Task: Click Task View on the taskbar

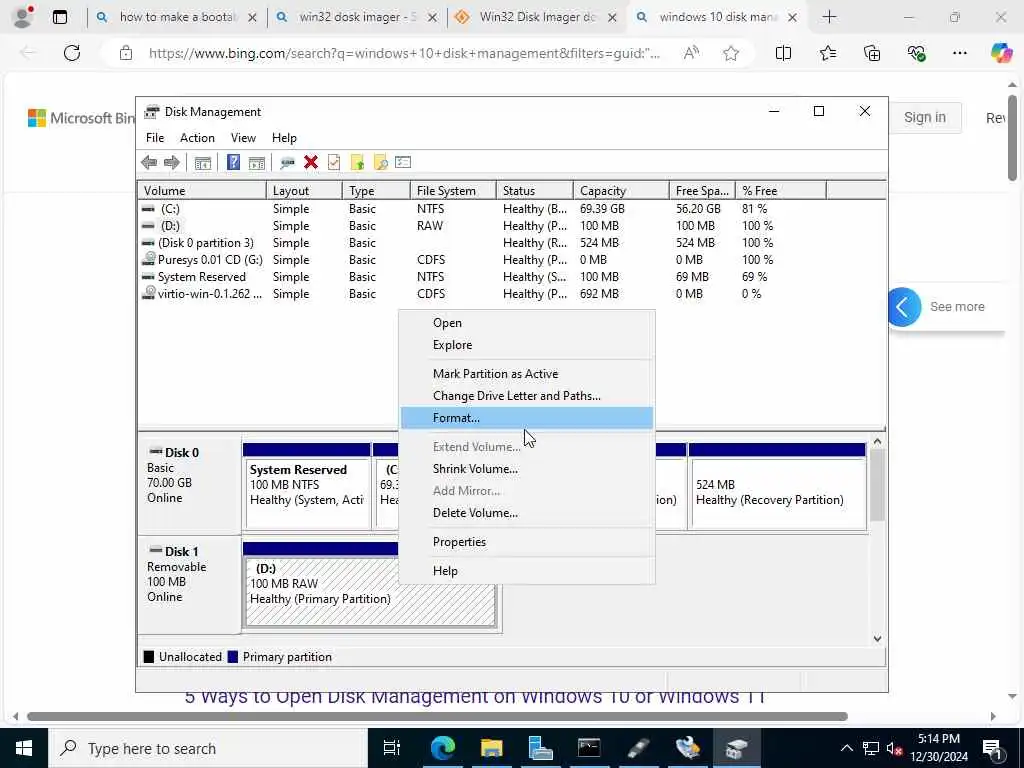Action: [x=392, y=748]
